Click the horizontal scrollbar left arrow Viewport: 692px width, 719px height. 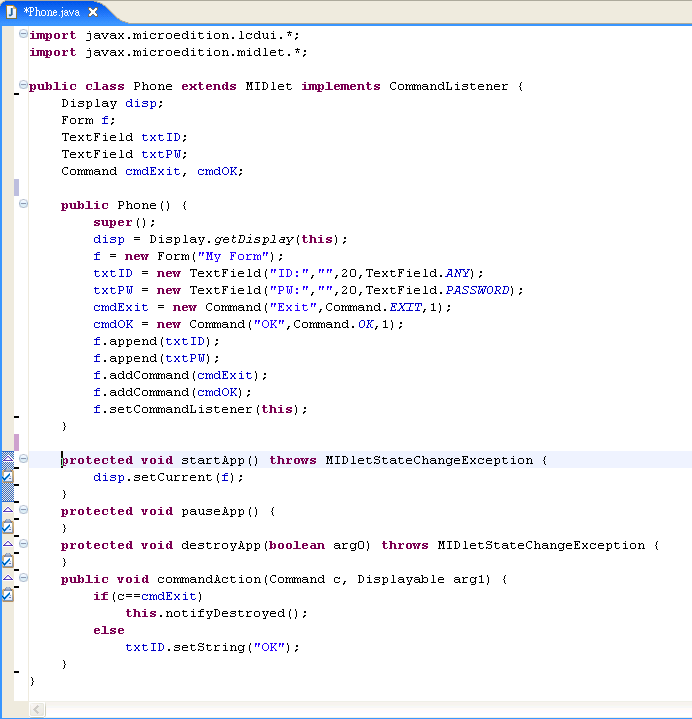[37, 710]
